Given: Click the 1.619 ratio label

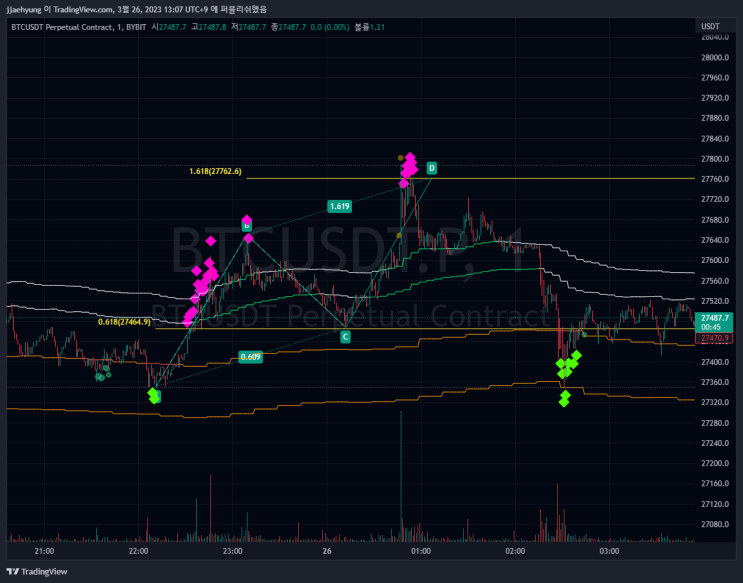Looking at the screenshot, I should point(339,206).
